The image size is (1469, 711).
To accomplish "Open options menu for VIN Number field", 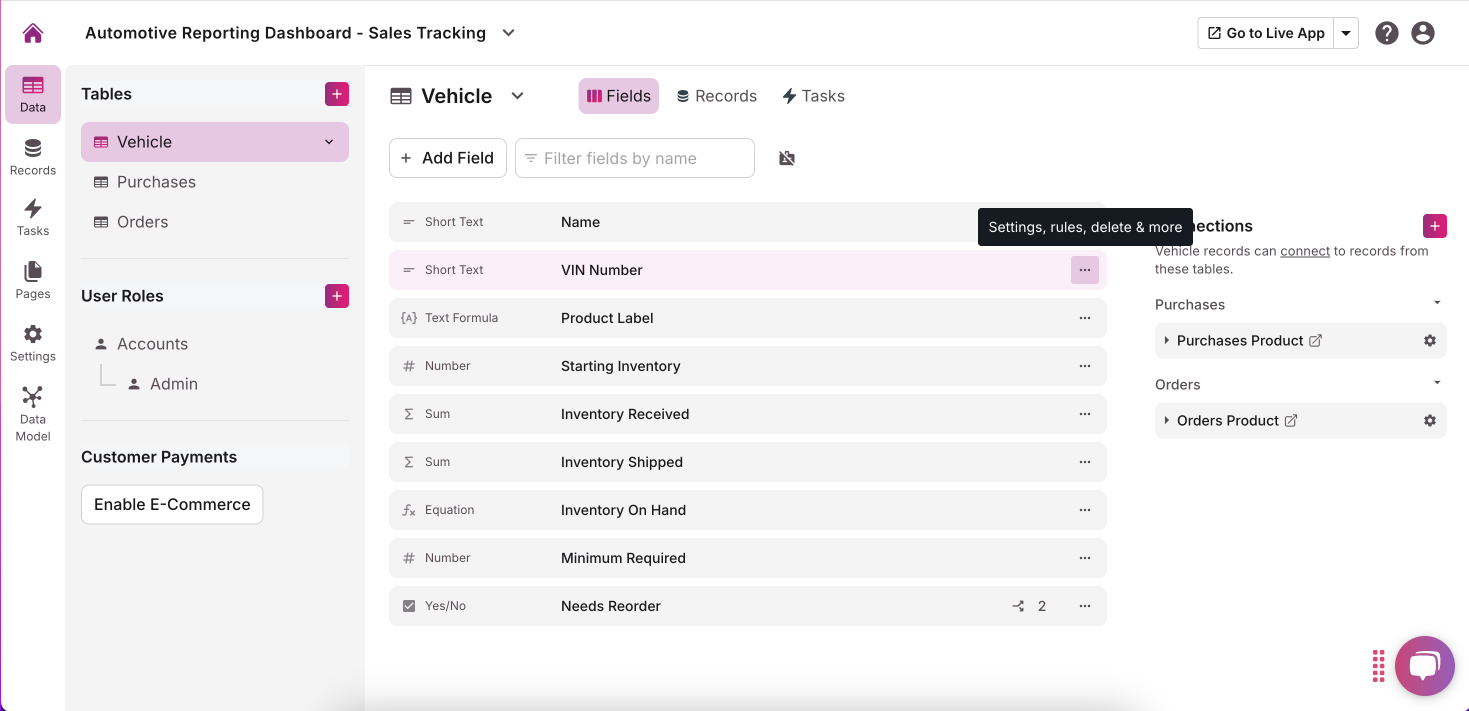I will (1084, 270).
